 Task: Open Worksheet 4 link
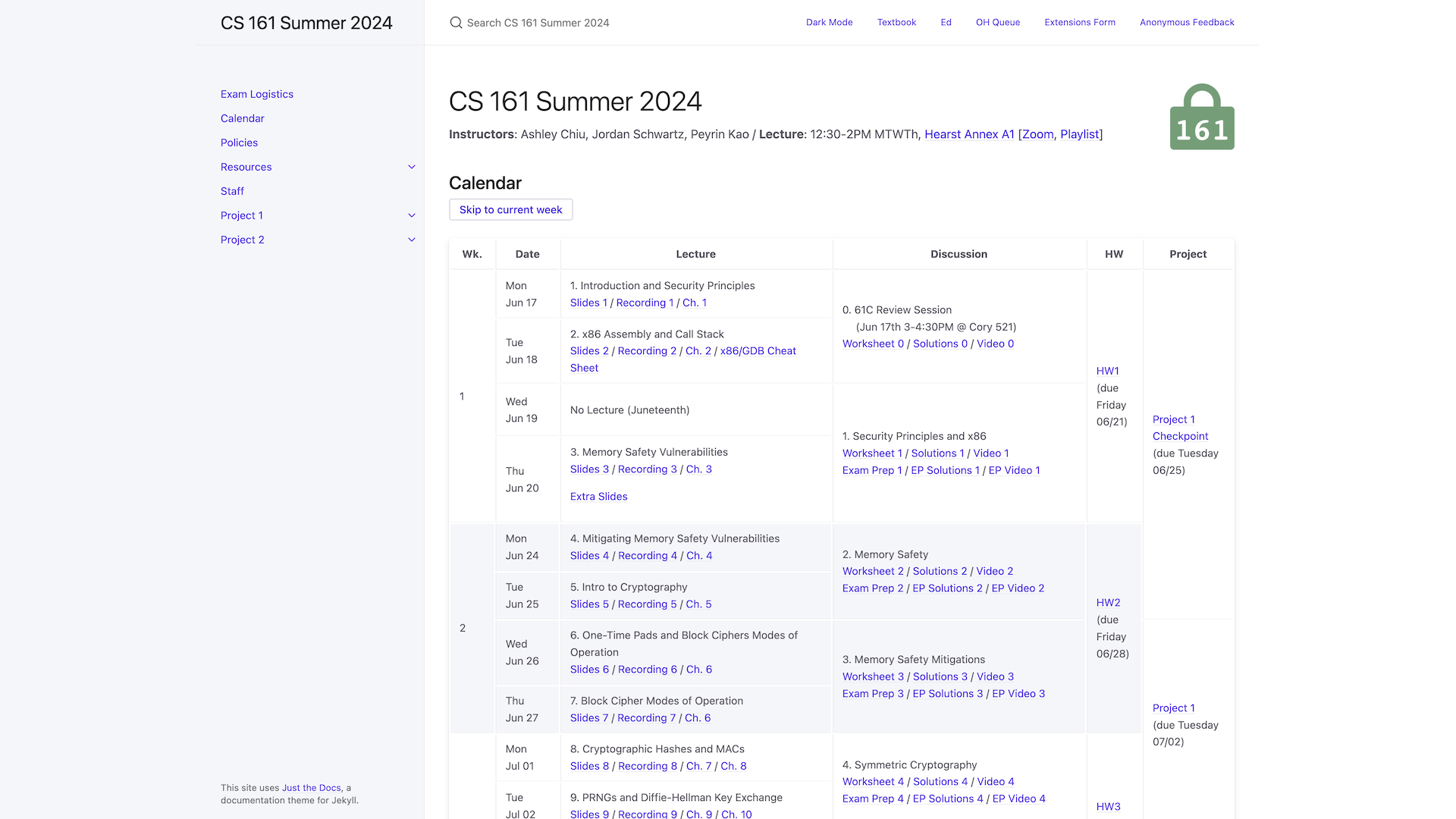click(x=873, y=782)
